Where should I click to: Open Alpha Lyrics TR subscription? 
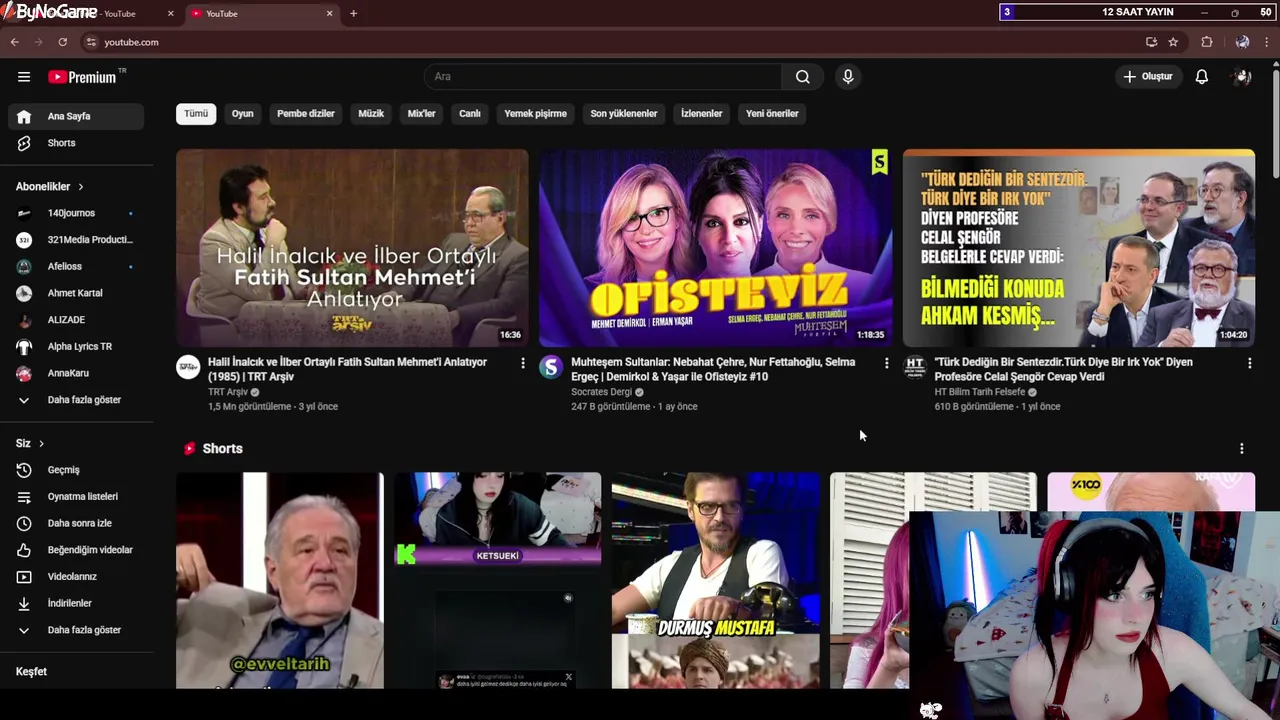[76, 347]
